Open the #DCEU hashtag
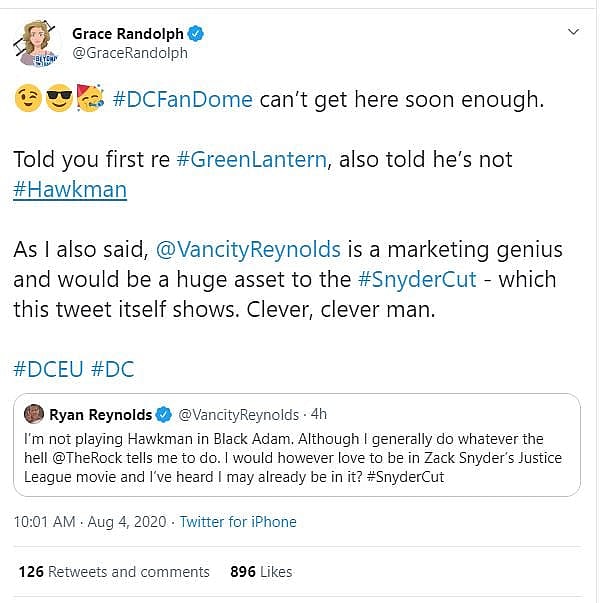Image resolution: width=600 pixels, height=603 pixels. pos(47,369)
